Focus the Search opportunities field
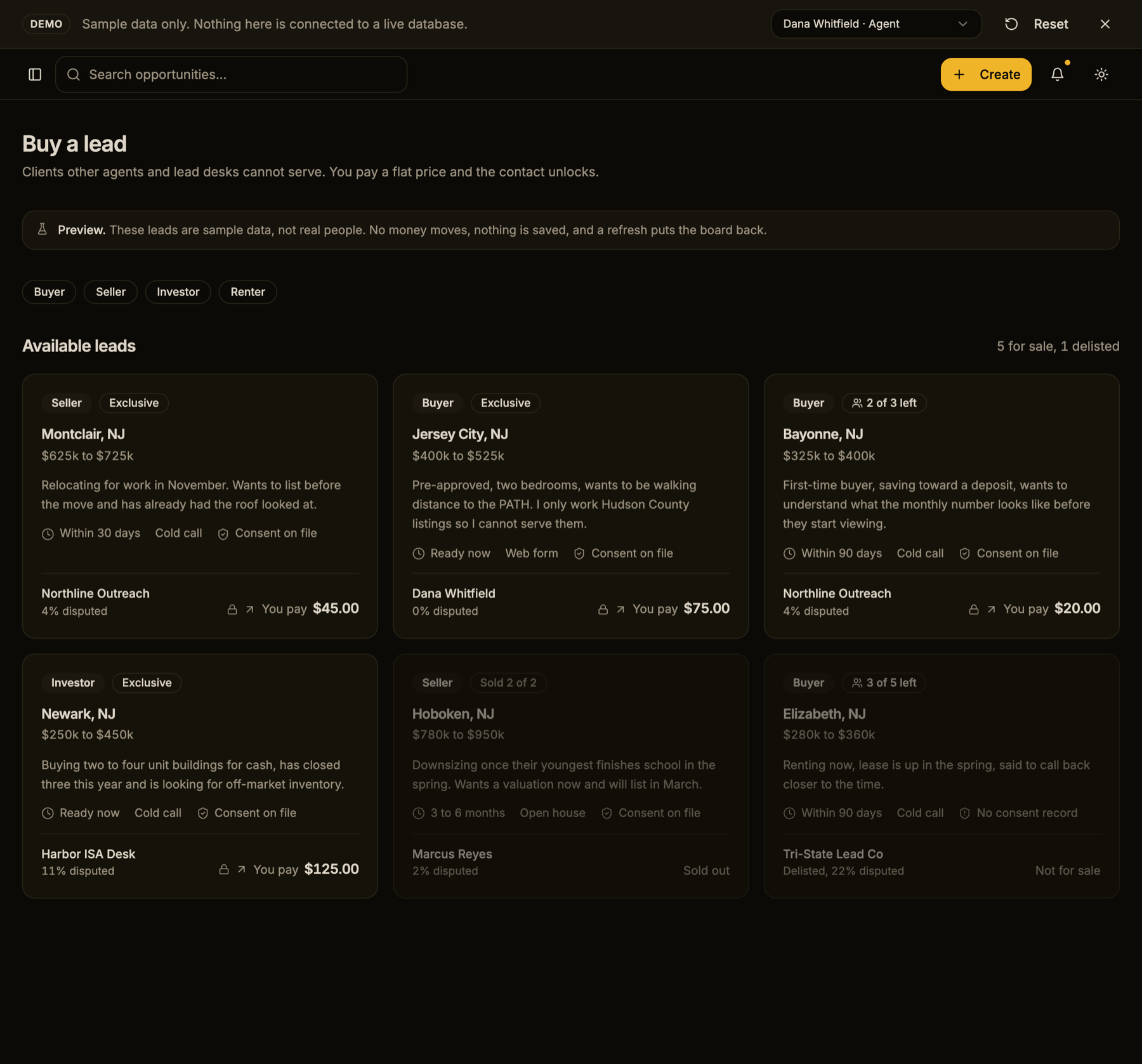 coord(231,74)
